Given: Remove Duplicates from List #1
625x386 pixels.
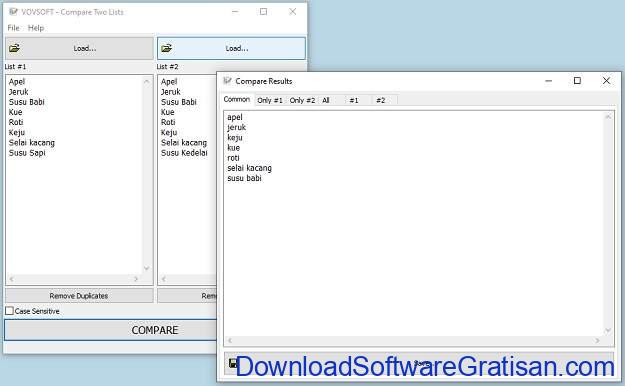Looking at the screenshot, I should pos(79,296).
